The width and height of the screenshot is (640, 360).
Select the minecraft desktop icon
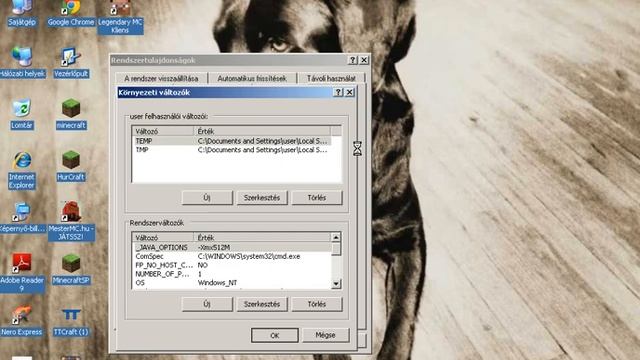click(x=71, y=114)
